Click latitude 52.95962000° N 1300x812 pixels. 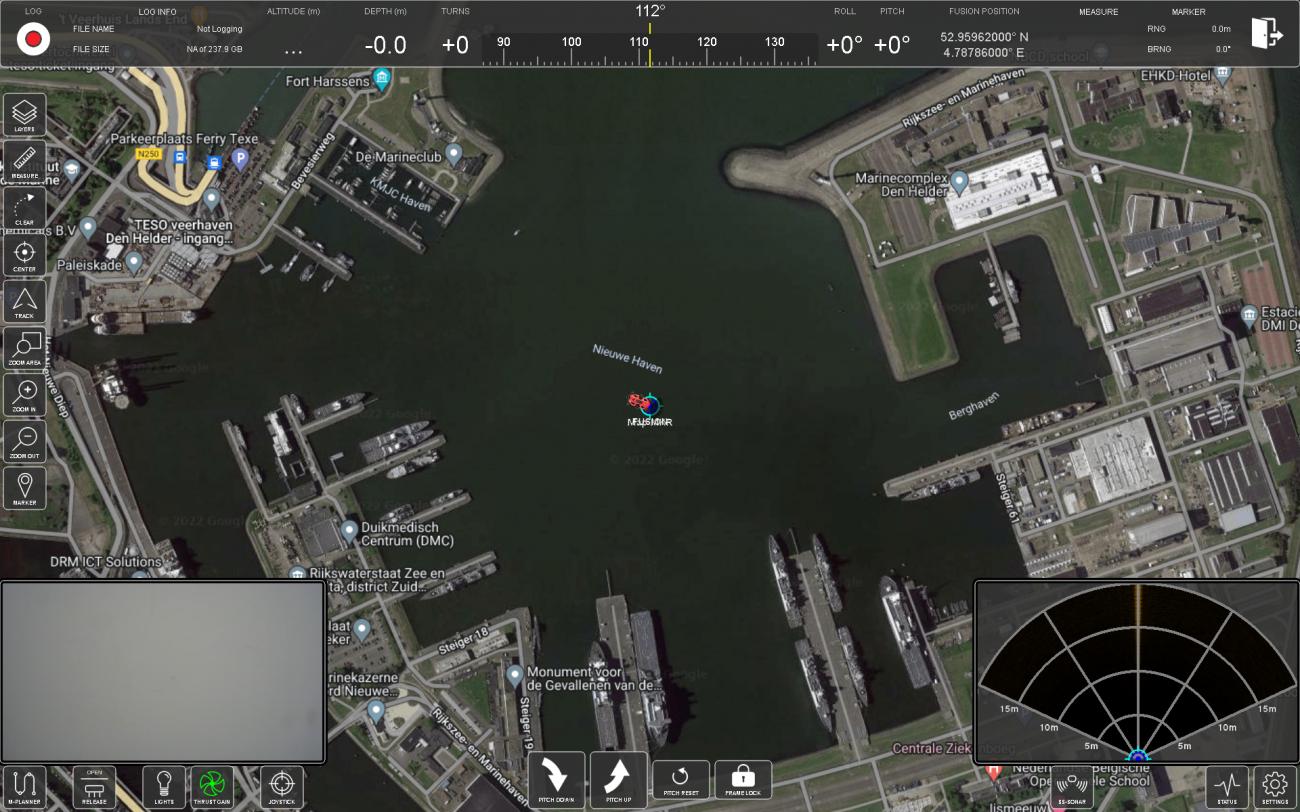click(985, 36)
